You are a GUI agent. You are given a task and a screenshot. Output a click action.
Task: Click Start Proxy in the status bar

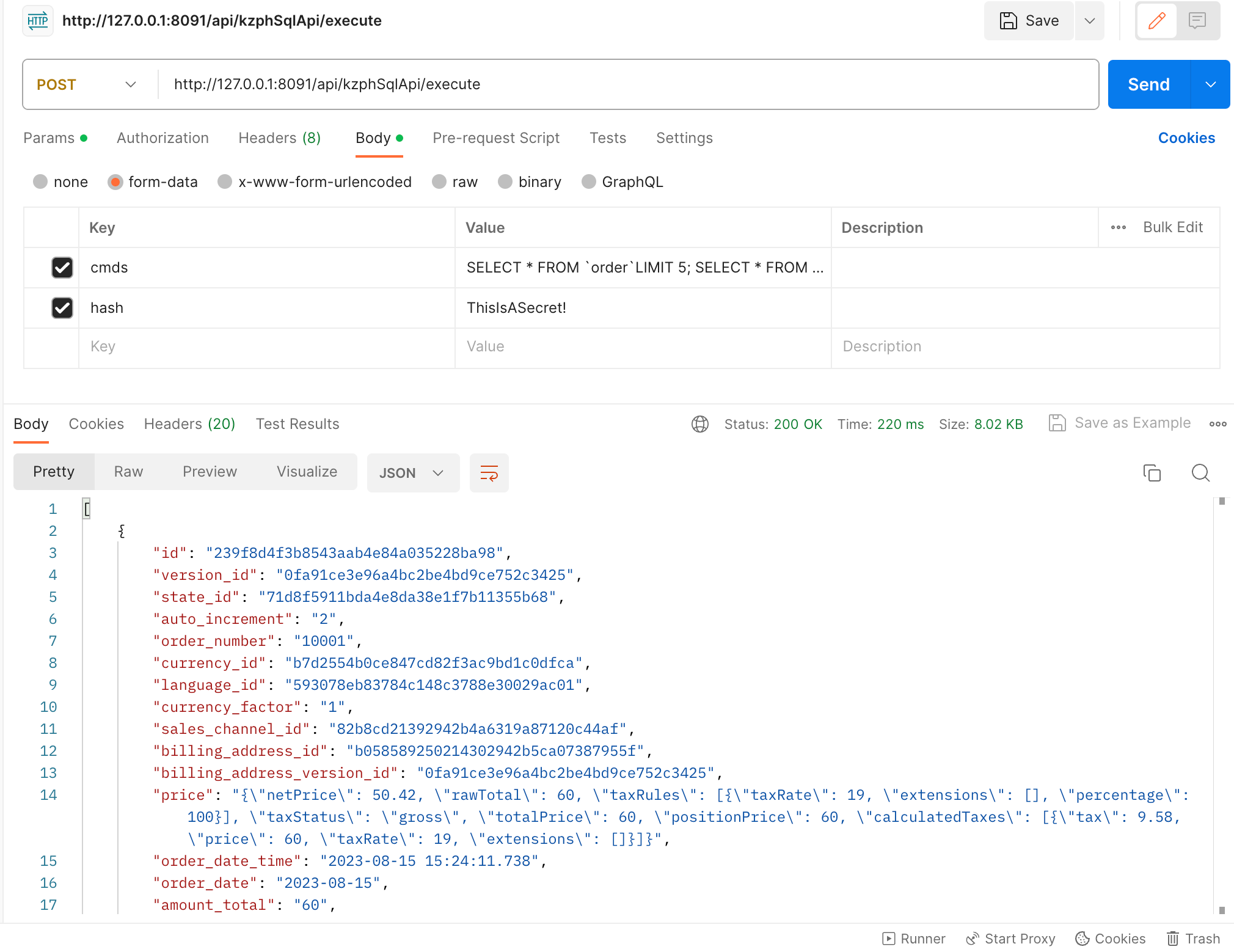tap(1010, 939)
